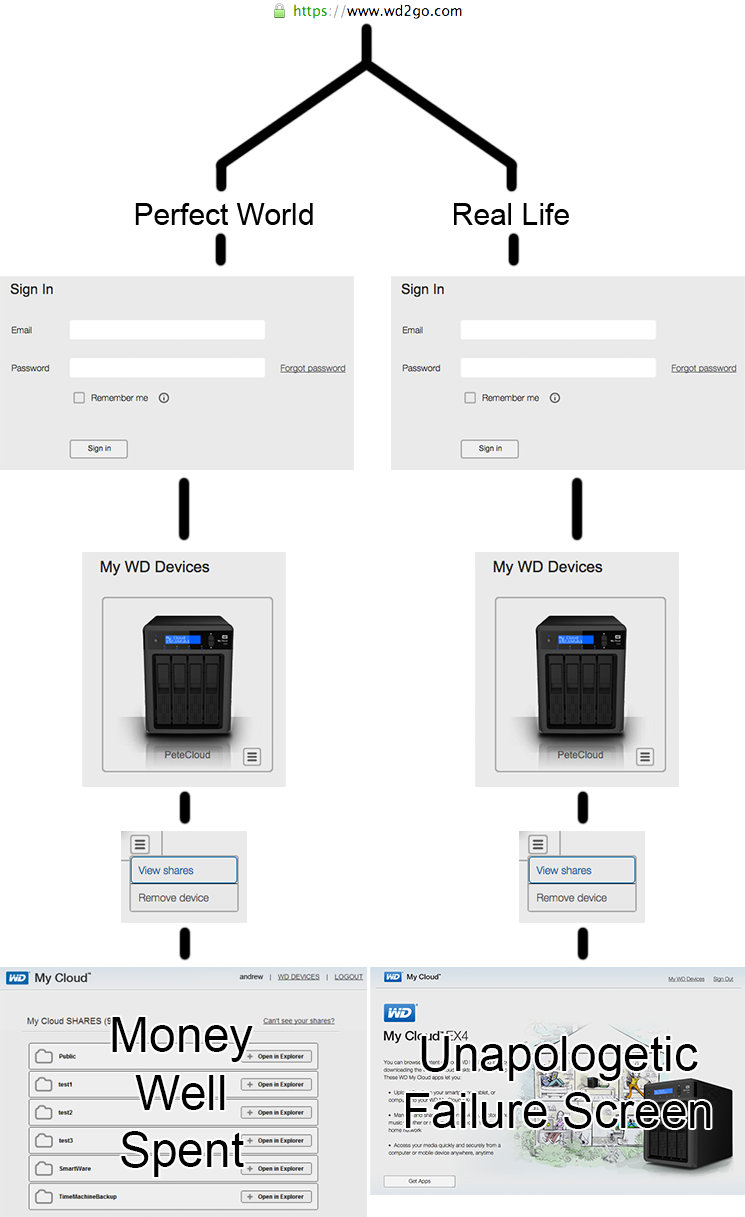This screenshot has width=745, height=1217.
Task: Click Open in Explorer for the TimeMachineBackup share
Action: coord(277,1196)
